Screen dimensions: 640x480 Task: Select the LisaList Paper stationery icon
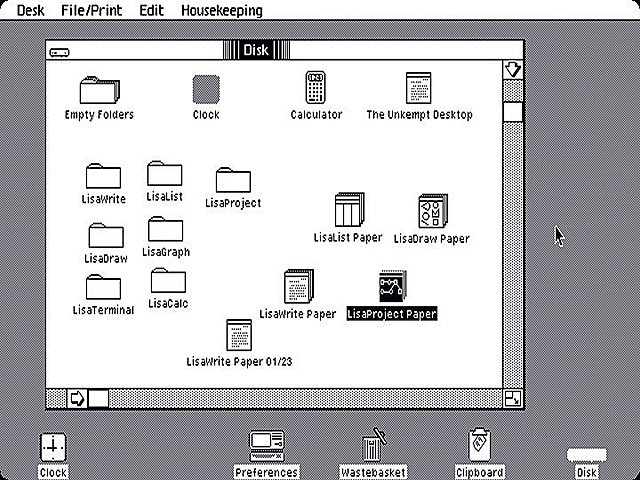click(x=349, y=210)
